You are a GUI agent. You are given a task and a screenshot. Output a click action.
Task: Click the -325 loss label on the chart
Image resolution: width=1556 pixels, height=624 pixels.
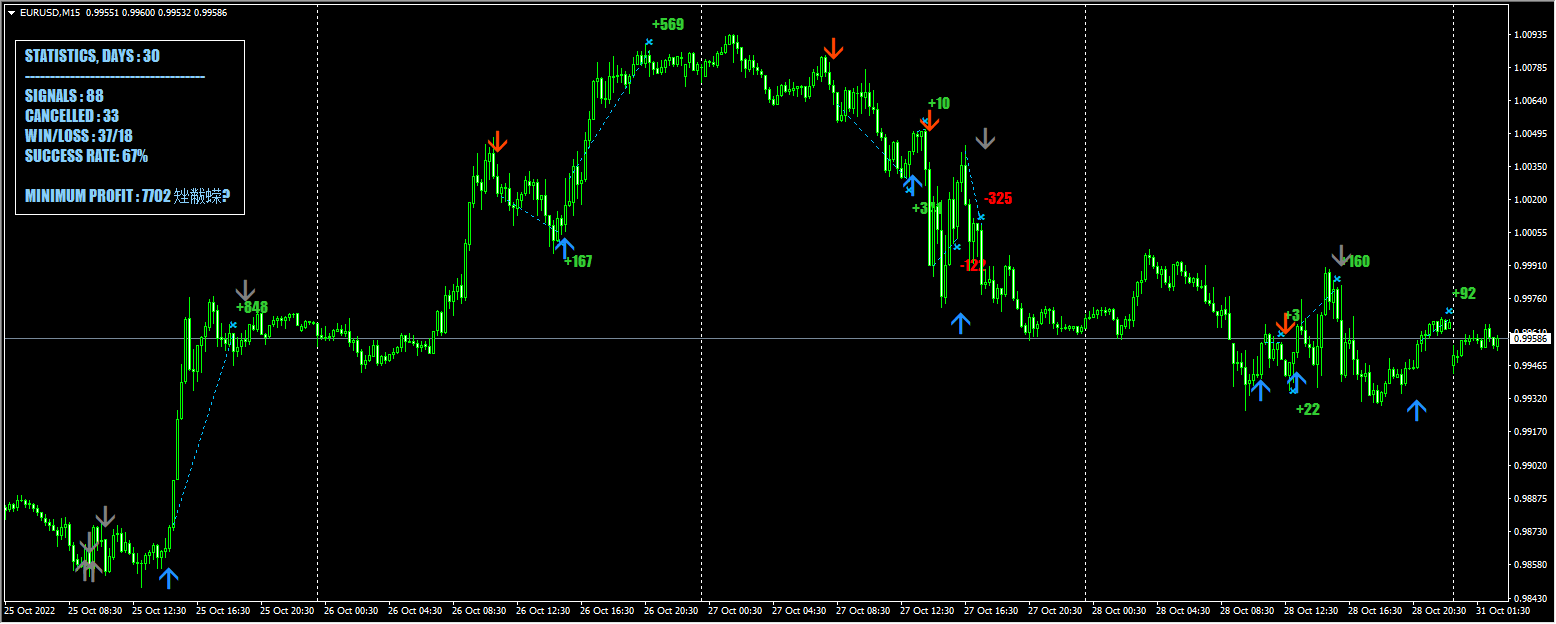point(996,198)
